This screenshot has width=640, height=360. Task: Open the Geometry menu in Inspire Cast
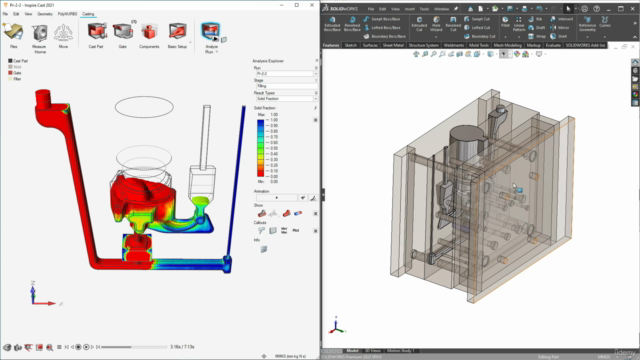(x=44, y=14)
